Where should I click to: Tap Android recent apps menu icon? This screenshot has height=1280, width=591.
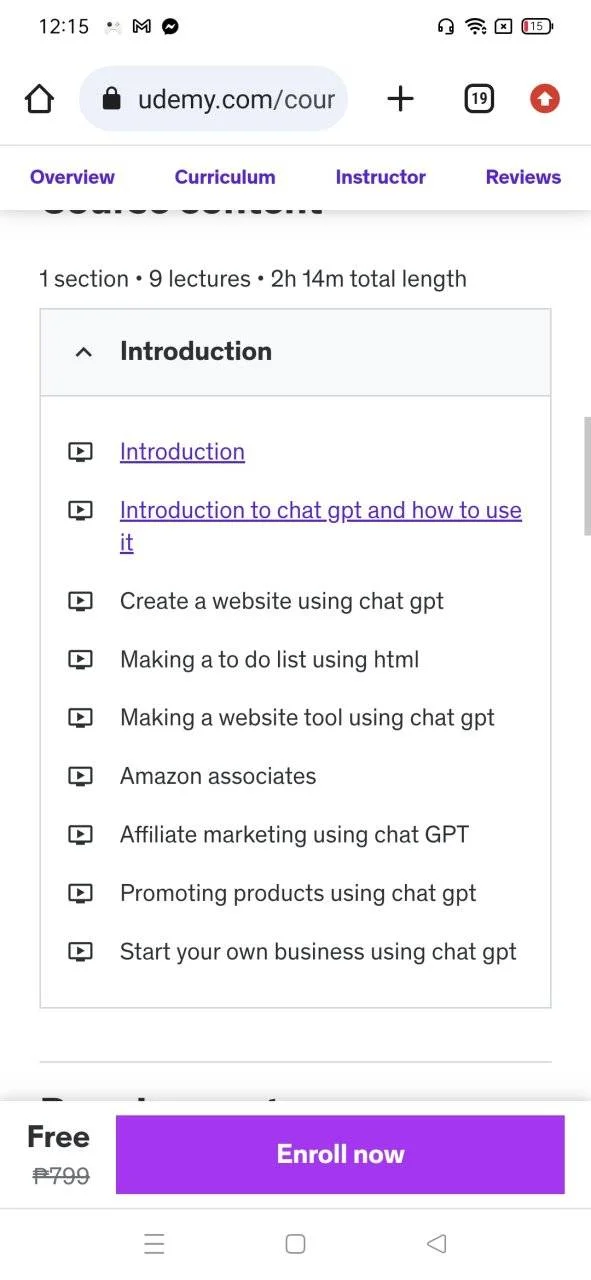coord(154,1244)
